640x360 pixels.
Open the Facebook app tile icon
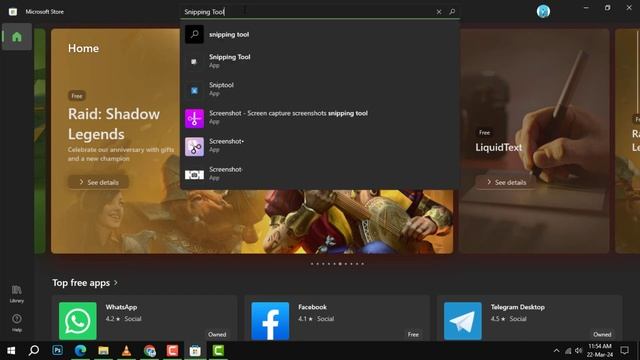click(x=270, y=321)
